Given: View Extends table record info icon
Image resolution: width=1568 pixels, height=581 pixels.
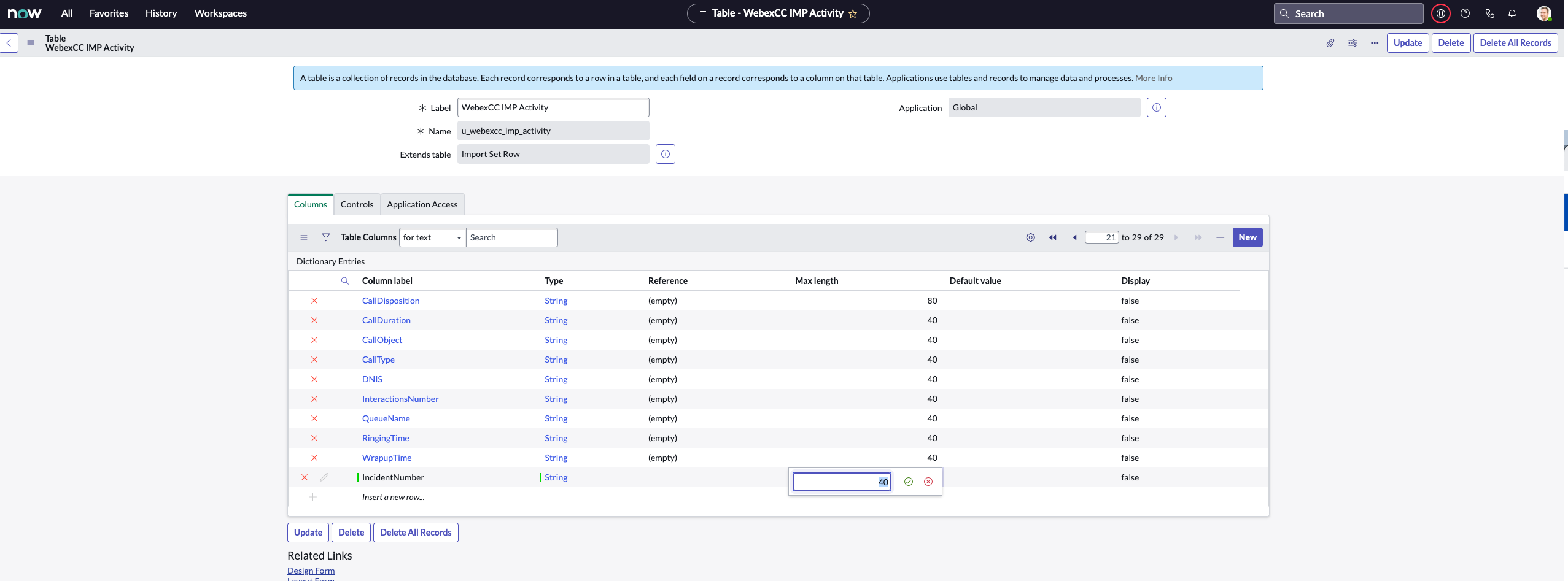Looking at the screenshot, I should pos(666,154).
